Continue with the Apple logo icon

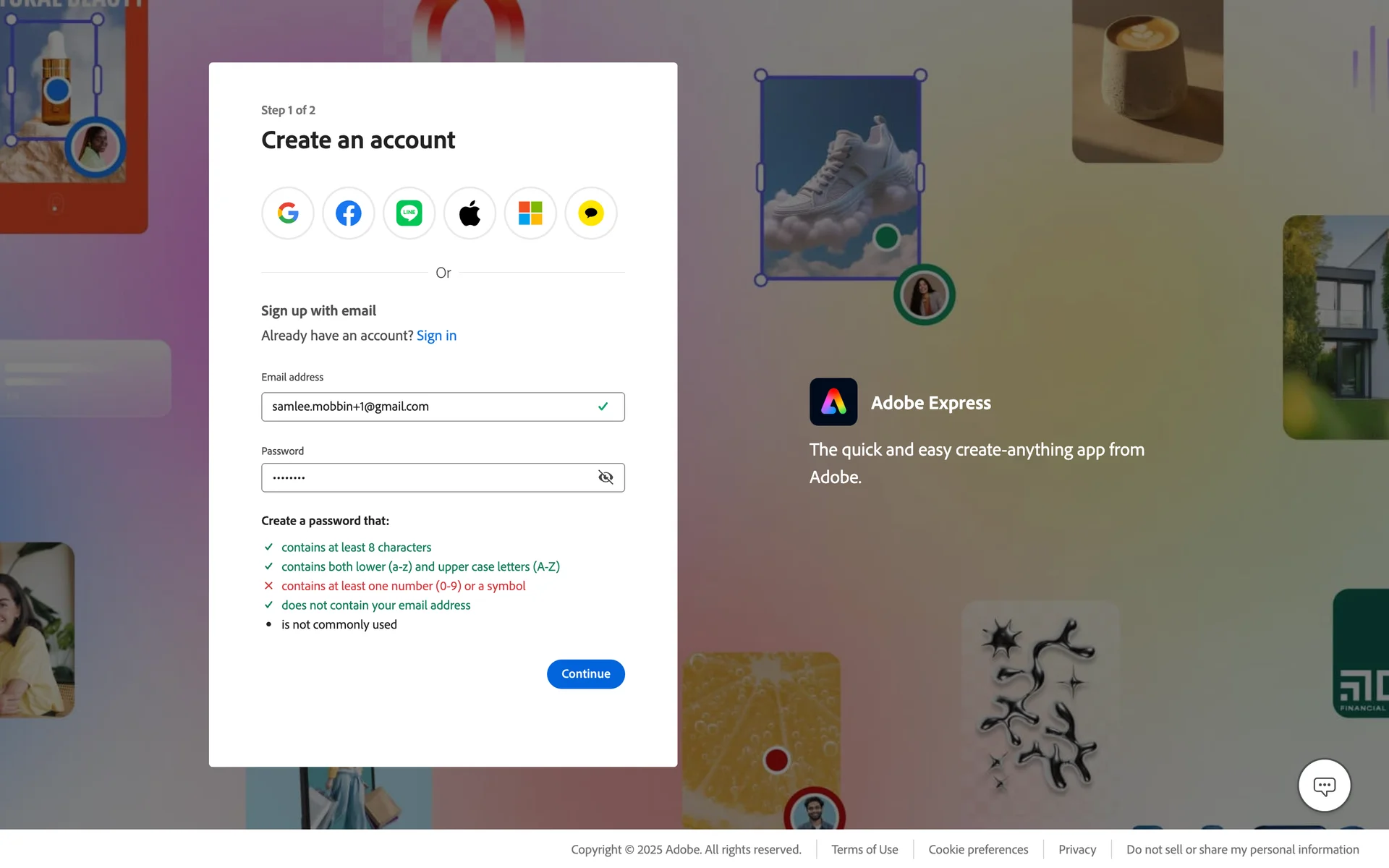click(x=470, y=213)
